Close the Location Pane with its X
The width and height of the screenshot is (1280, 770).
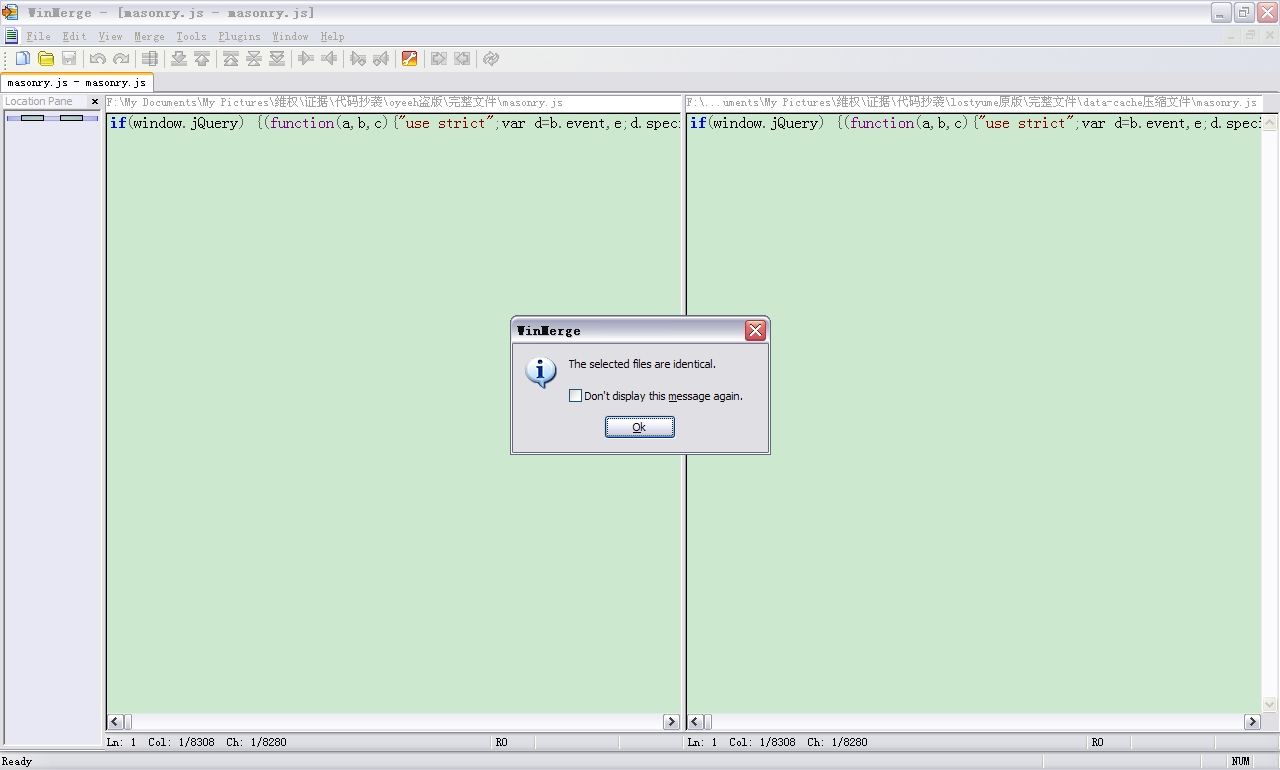click(x=95, y=102)
